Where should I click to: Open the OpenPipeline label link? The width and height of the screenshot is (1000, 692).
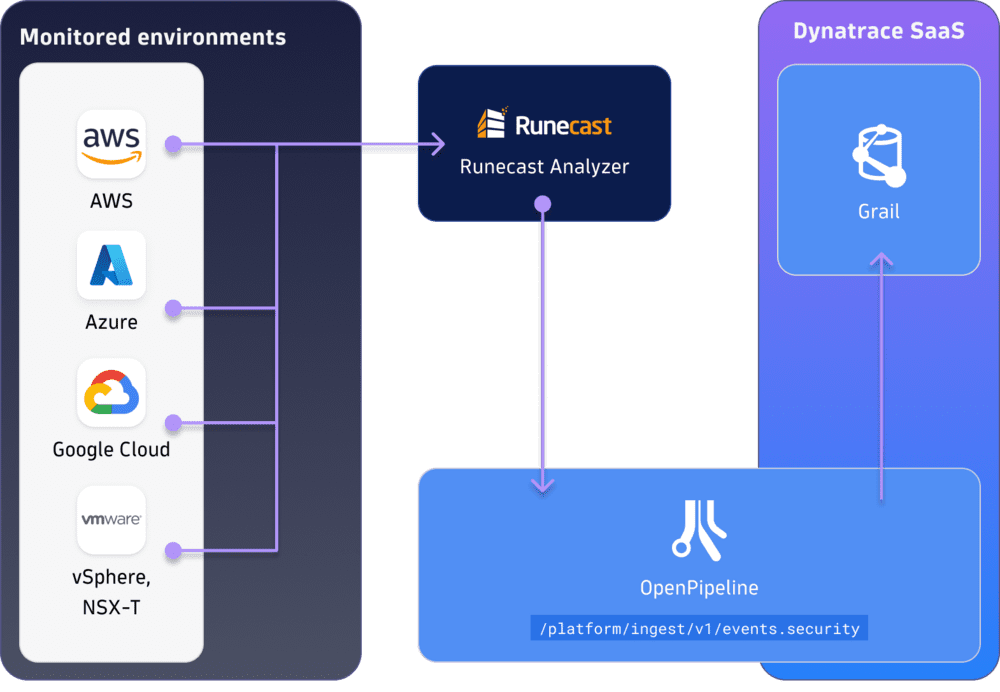tap(698, 588)
